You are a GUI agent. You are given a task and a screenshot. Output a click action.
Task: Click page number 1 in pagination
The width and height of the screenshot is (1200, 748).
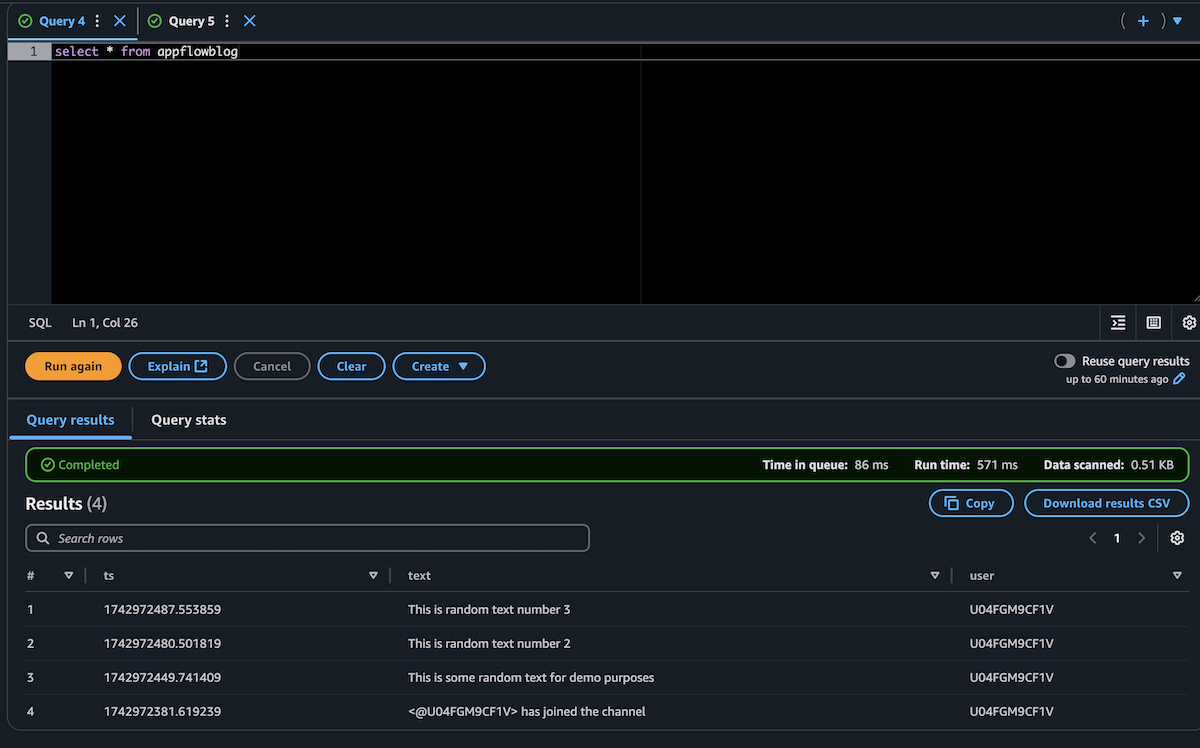point(1117,538)
